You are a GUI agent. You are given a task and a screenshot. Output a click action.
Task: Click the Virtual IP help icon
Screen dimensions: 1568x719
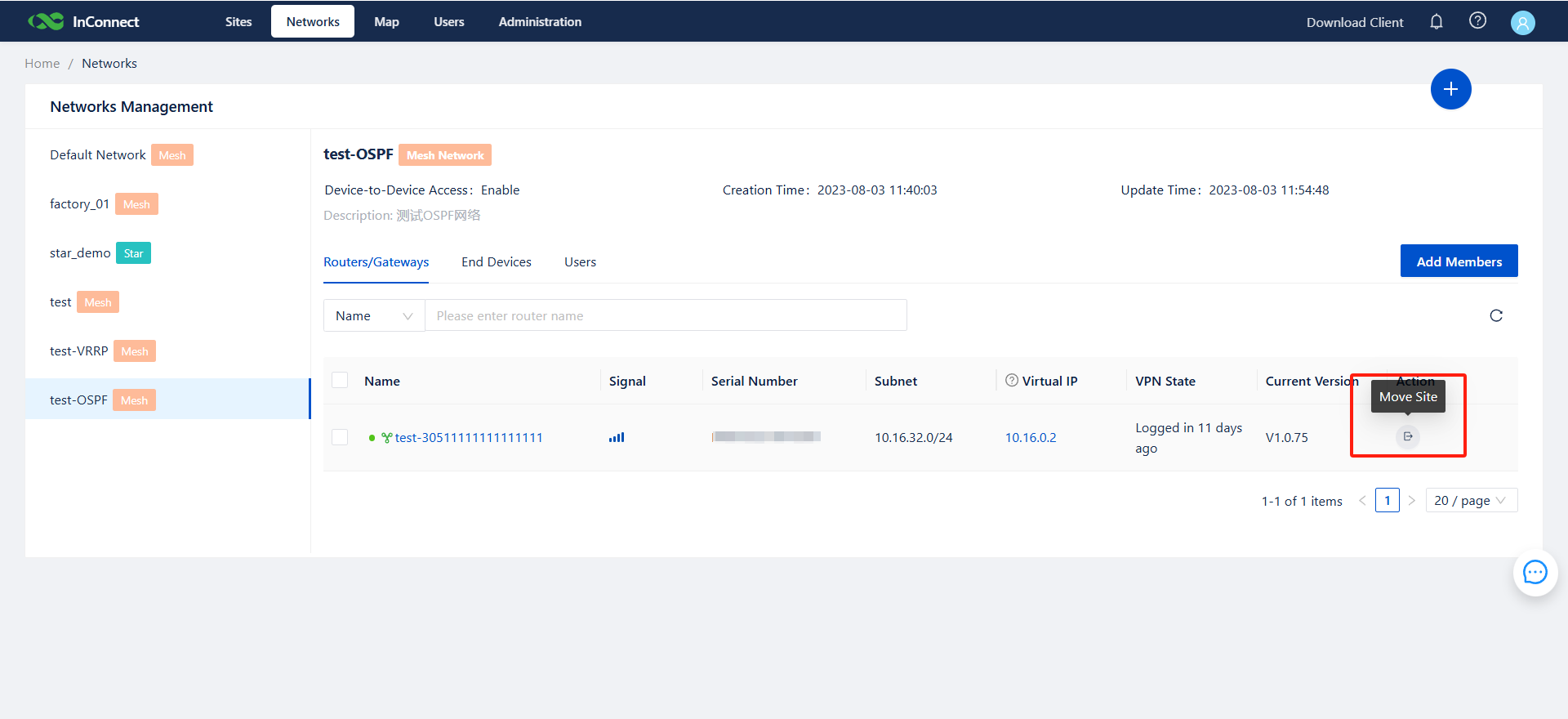tap(1012, 381)
